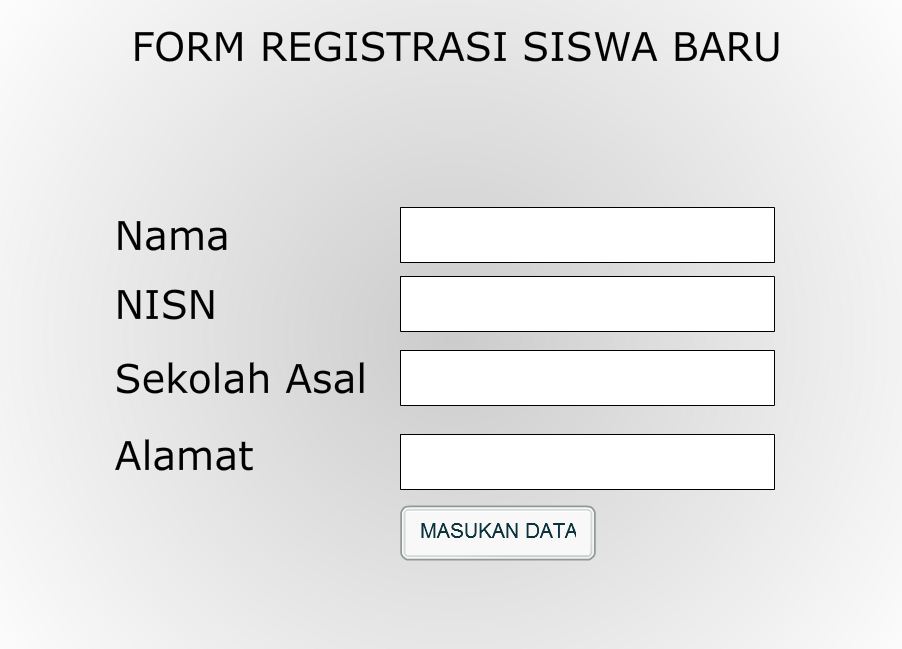The height and width of the screenshot is (649, 902).
Task: Click the Nama input field
Action: click(x=587, y=235)
